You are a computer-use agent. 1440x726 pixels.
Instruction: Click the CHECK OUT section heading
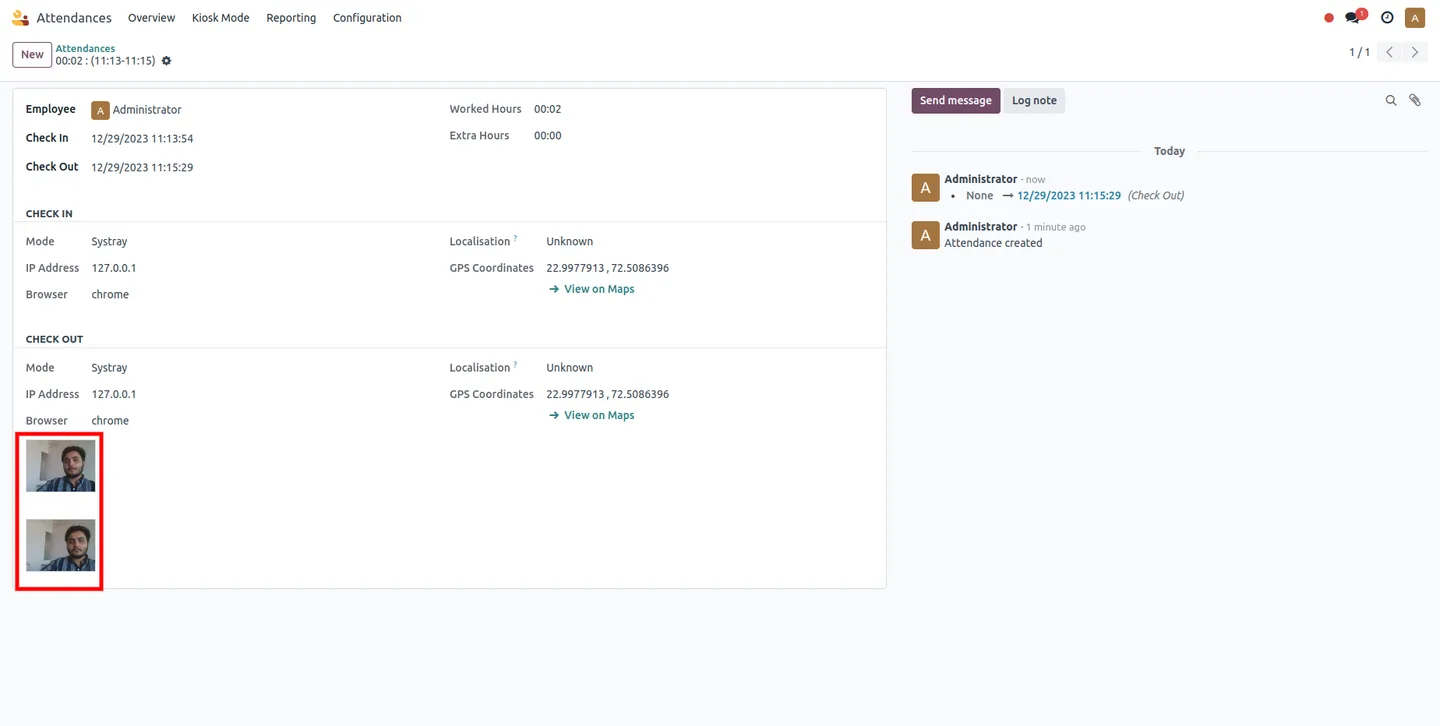click(x=54, y=340)
